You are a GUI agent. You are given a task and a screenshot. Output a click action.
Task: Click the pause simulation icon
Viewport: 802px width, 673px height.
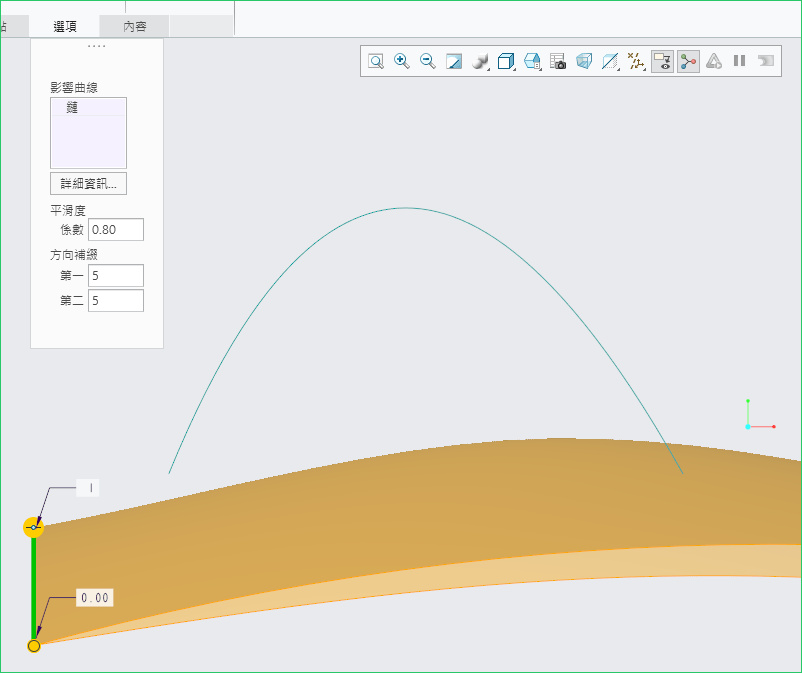pyautogui.click(x=740, y=61)
